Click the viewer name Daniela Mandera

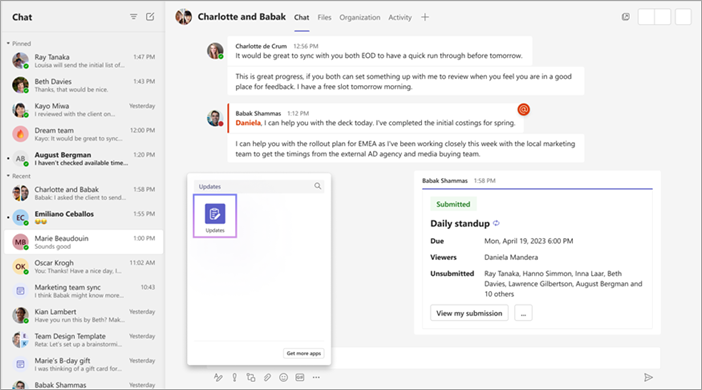pos(511,257)
